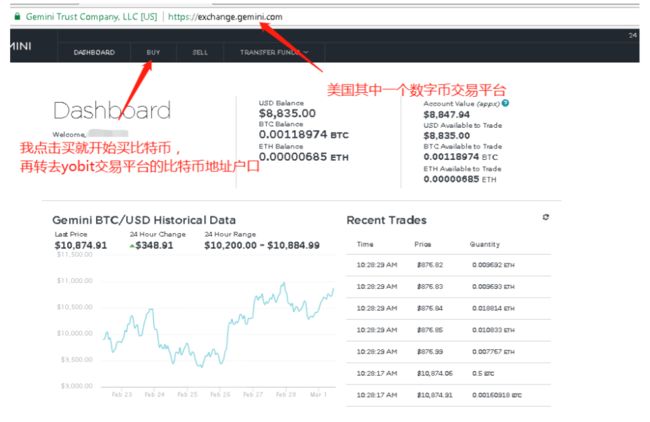Click Gemini Trust Company, LLC certificate label
Image resolution: width=650 pixels, height=422 pixels.
pyautogui.click(x=92, y=17)
